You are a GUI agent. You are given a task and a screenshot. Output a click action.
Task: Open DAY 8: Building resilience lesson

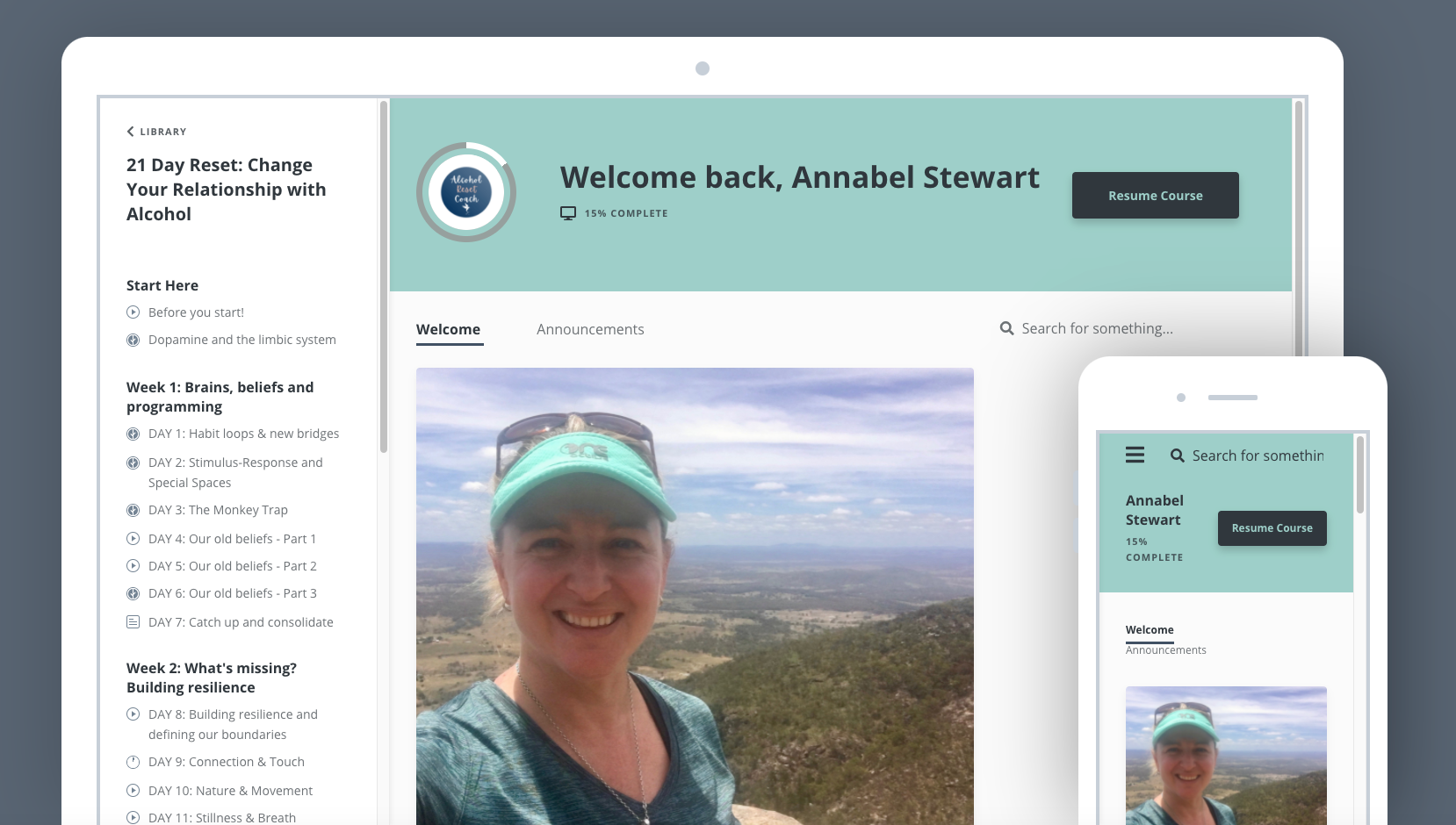coord(233,724)
